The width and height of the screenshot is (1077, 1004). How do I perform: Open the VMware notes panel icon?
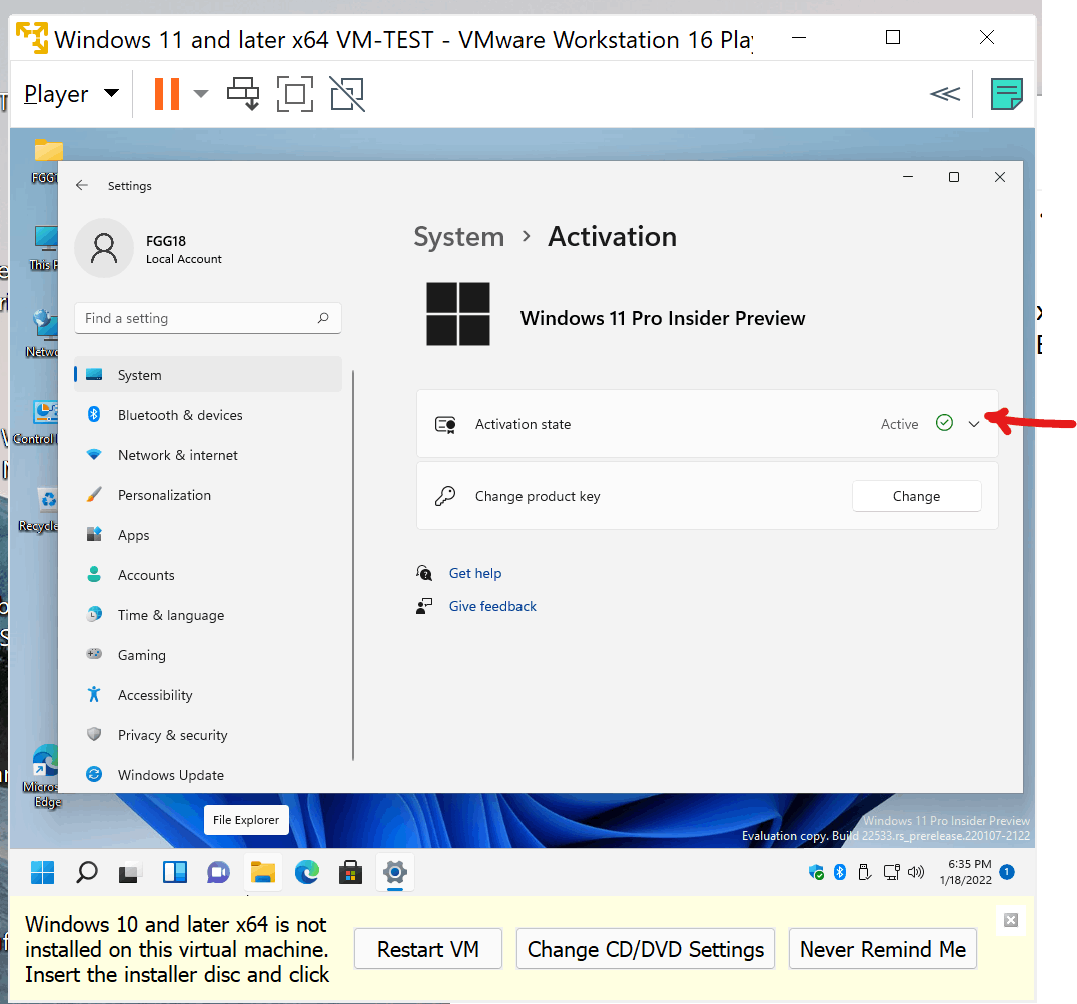coord(1006,94)
